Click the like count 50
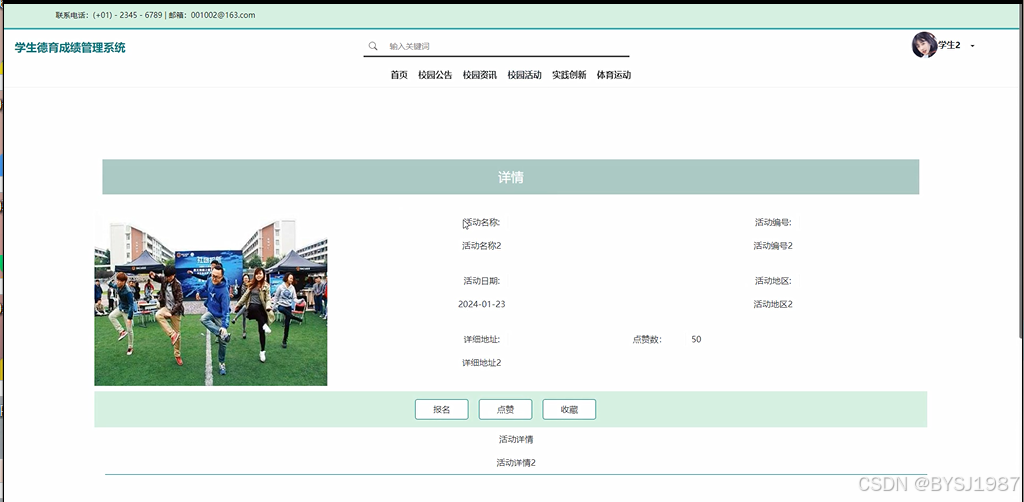This screenshot has width=1024, height=502. (696, 339)
